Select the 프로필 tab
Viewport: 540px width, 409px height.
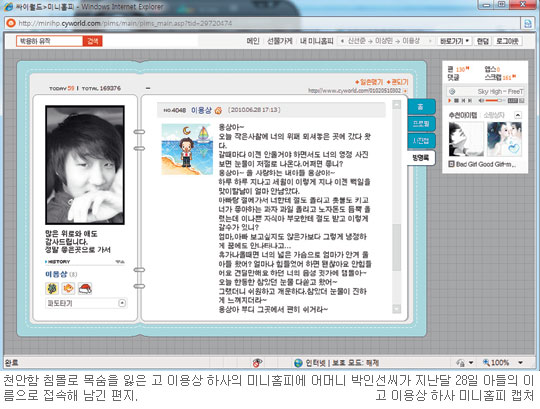pos(421,123)
